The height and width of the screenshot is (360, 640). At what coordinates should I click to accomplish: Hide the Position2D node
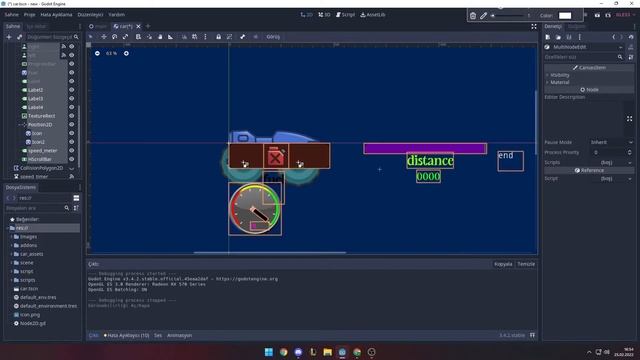point(71,124)
